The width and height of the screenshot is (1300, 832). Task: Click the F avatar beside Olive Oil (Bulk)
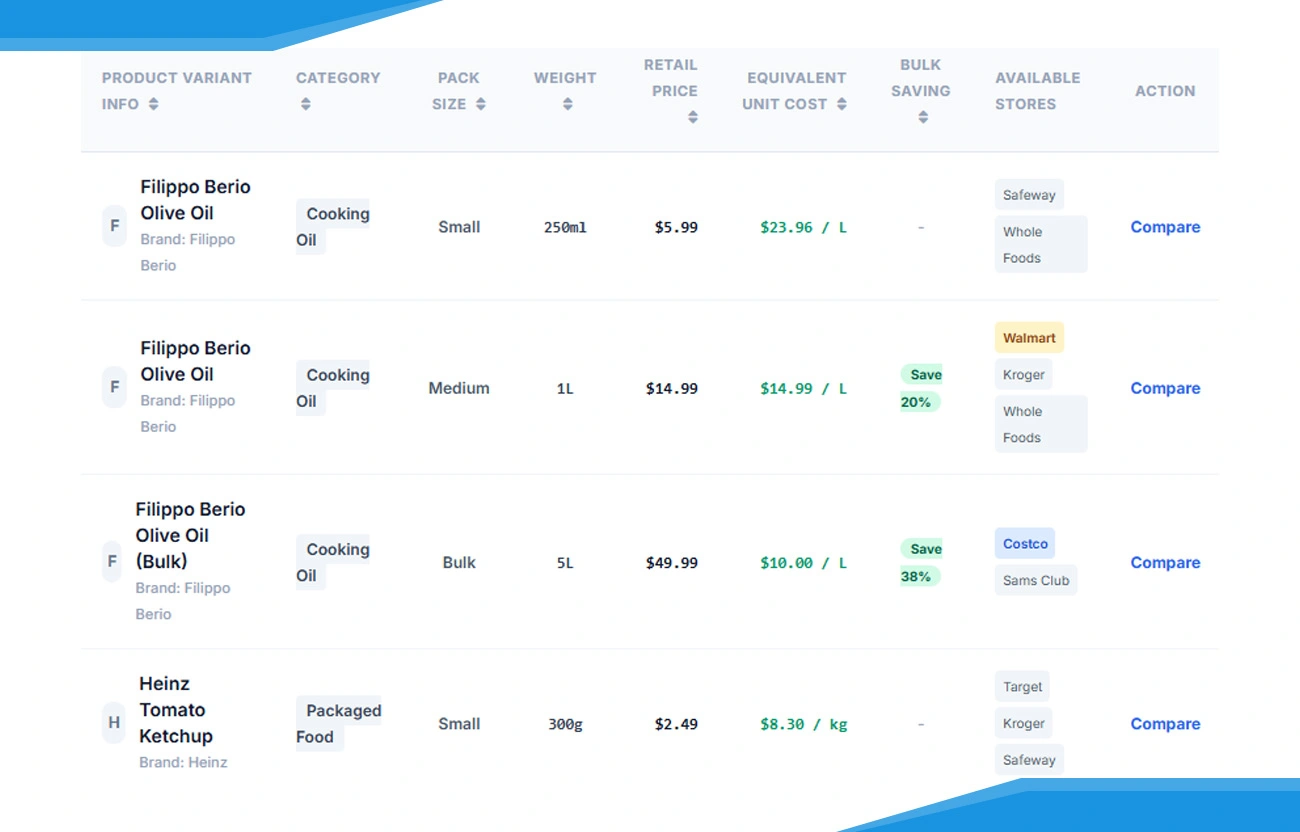pos(112,562)
